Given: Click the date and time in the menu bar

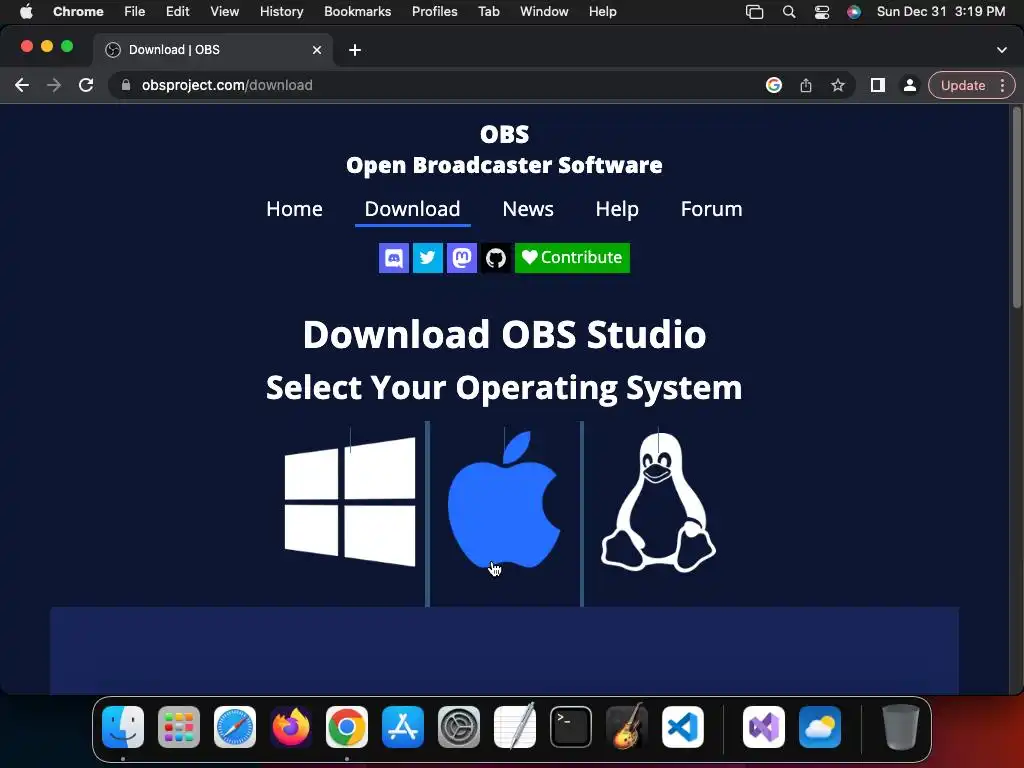Looking at the screenshot, I should click(941, 12).
